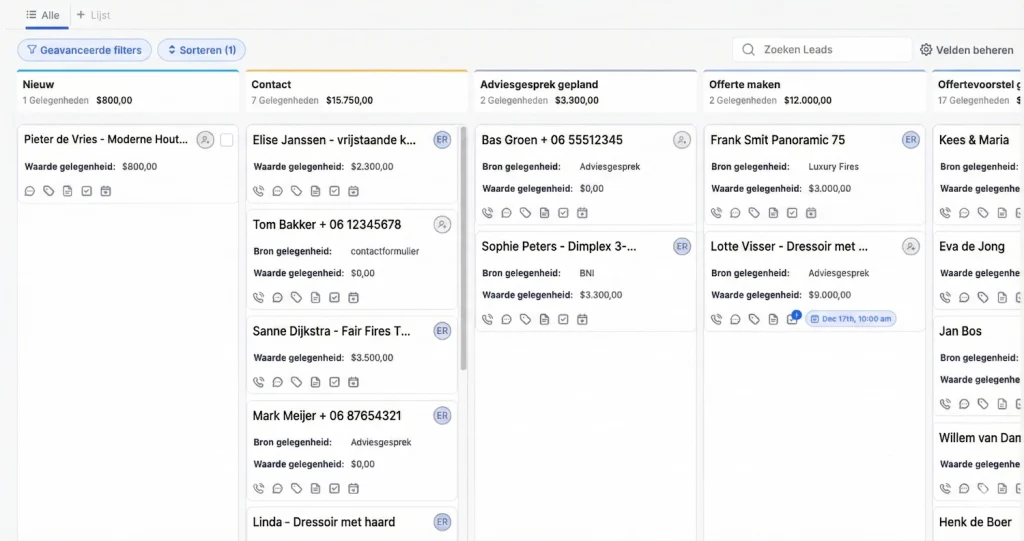Viewport: 1024px width, 541px height.
Task: Click assign-user icon on Bas Groen card
Action: 682,140
